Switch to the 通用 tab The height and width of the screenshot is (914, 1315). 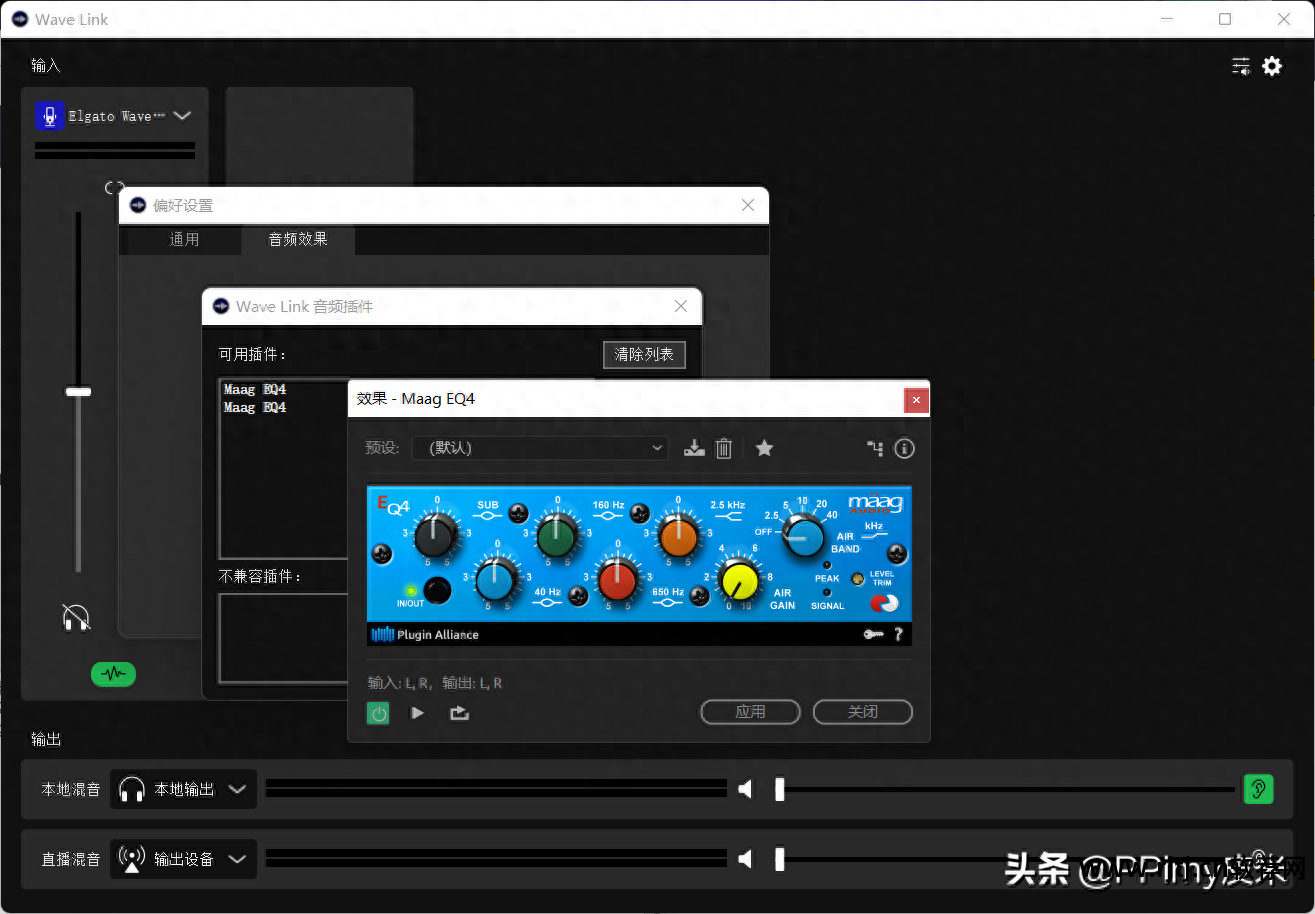184,239
